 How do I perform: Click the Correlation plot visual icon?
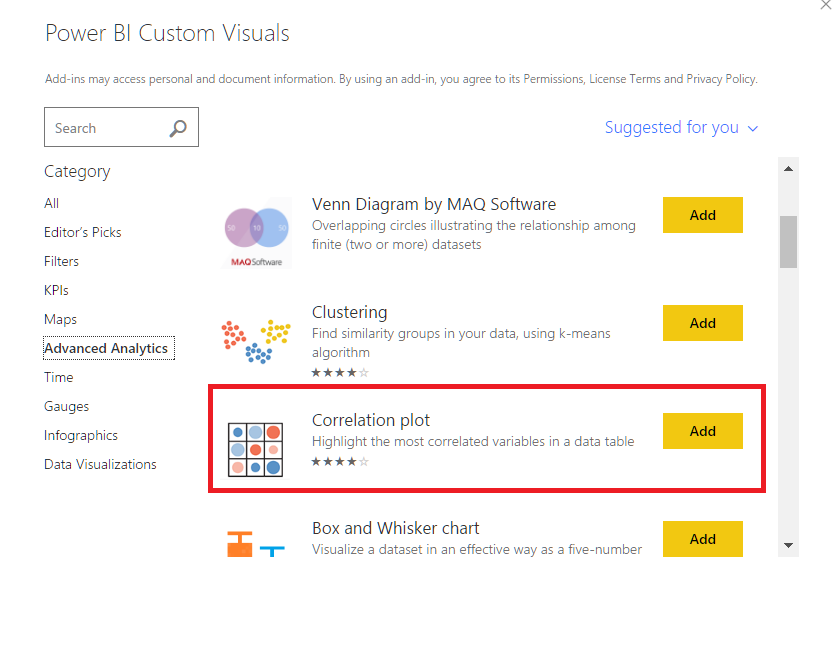[256, 448]
